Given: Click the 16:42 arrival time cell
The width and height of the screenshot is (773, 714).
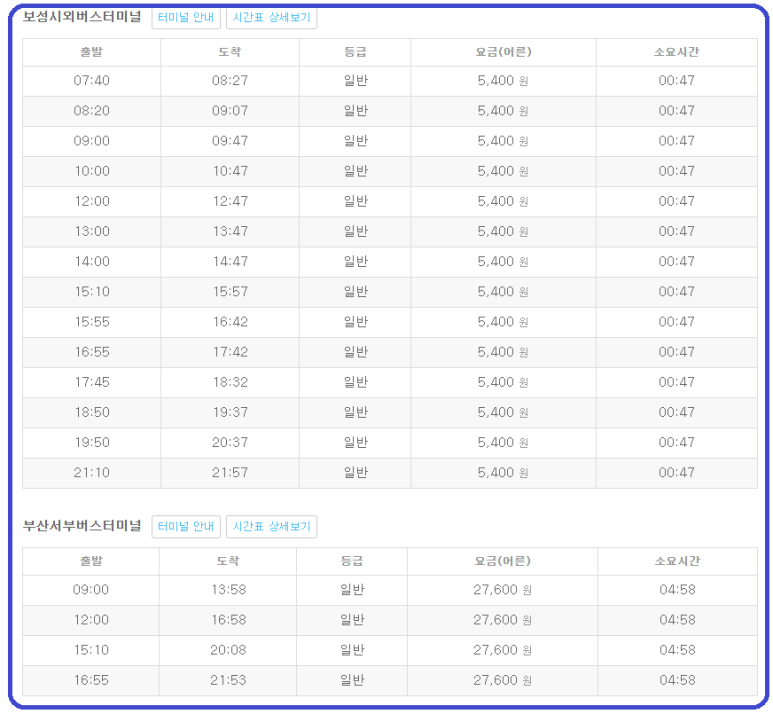Looking at the screenshot, I should pos(230,322).
